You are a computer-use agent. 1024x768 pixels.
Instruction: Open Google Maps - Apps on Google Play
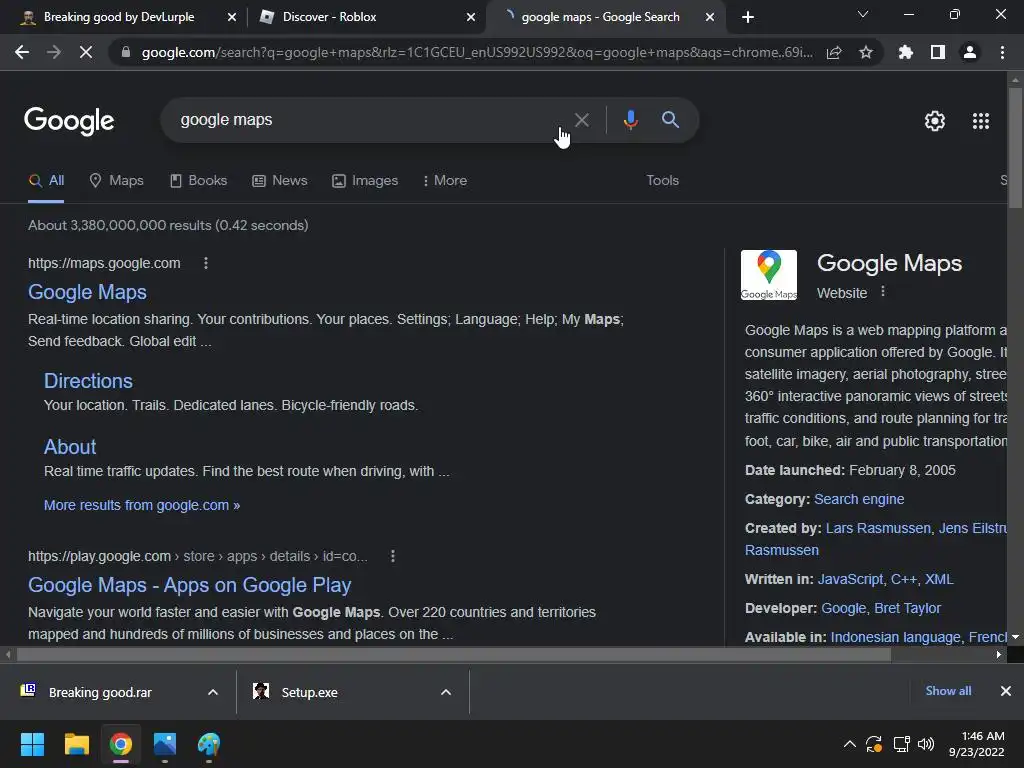click(x=189, y=585)
